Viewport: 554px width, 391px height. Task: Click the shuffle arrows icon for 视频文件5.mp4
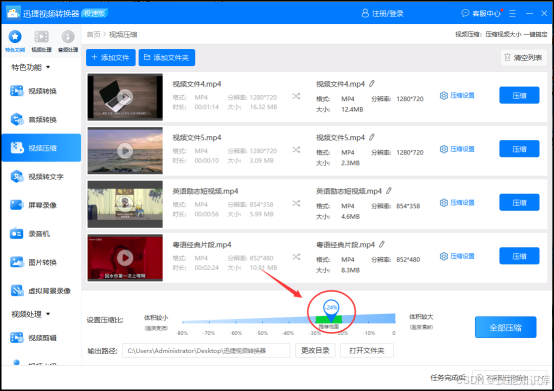pos(296,150)
